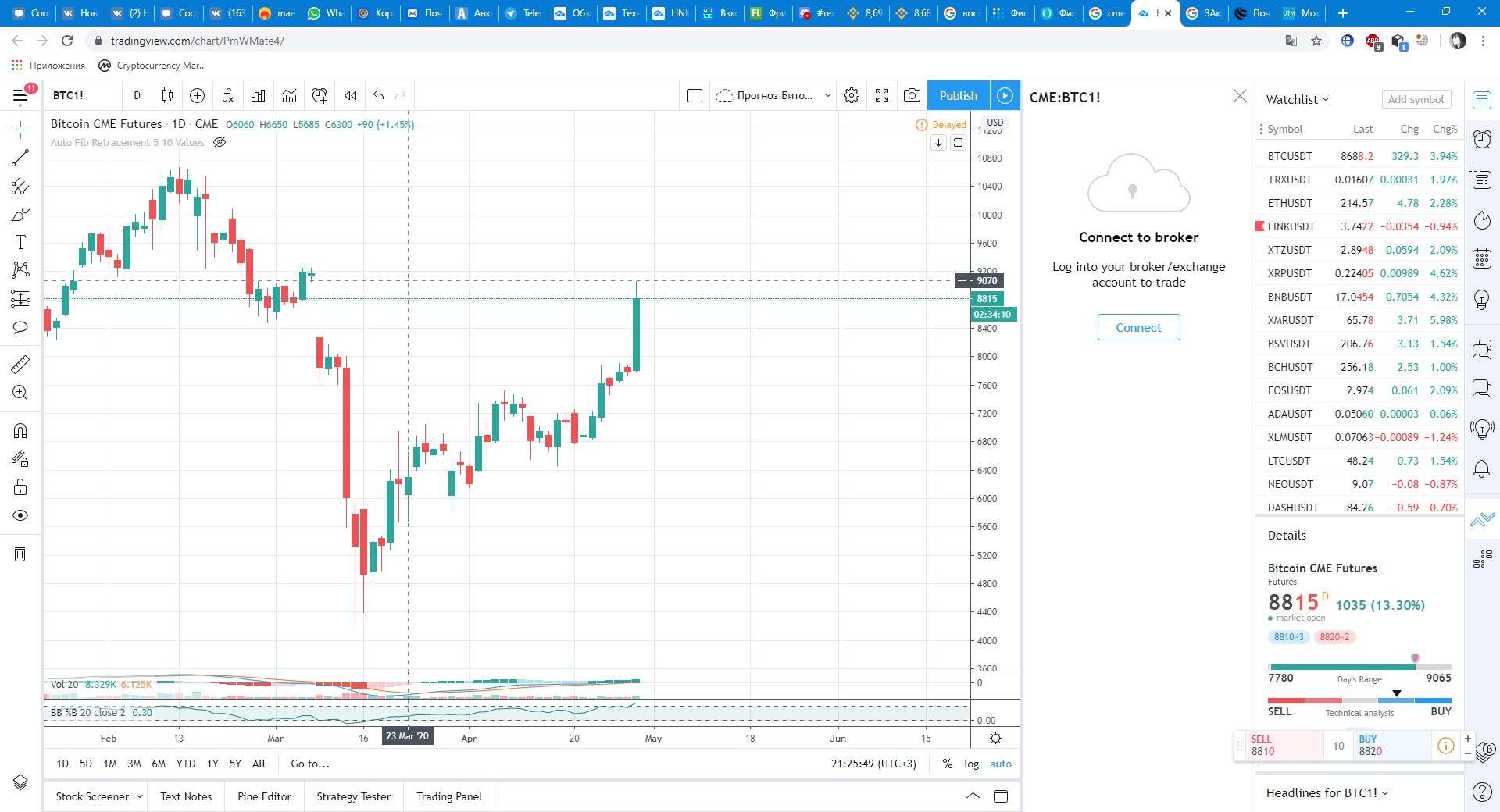Image resolution: width=1500 pixels, height=812 pixels.
Task: Open the Fibonacci/pitchfork tools
Action: tap(20, 186)
